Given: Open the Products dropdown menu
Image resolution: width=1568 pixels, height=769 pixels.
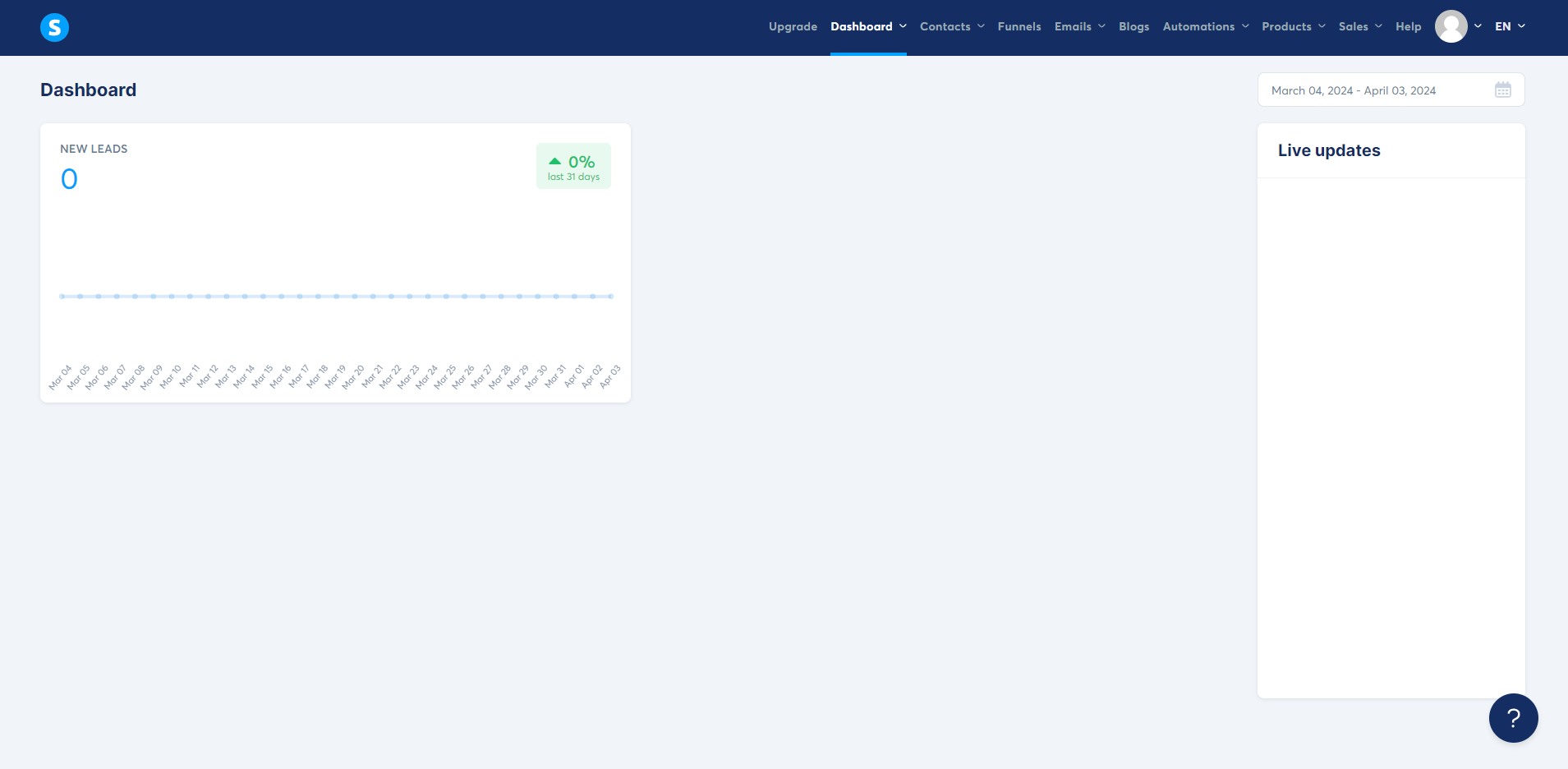Looking at the screenshot, I should (x=1294, y=26).
